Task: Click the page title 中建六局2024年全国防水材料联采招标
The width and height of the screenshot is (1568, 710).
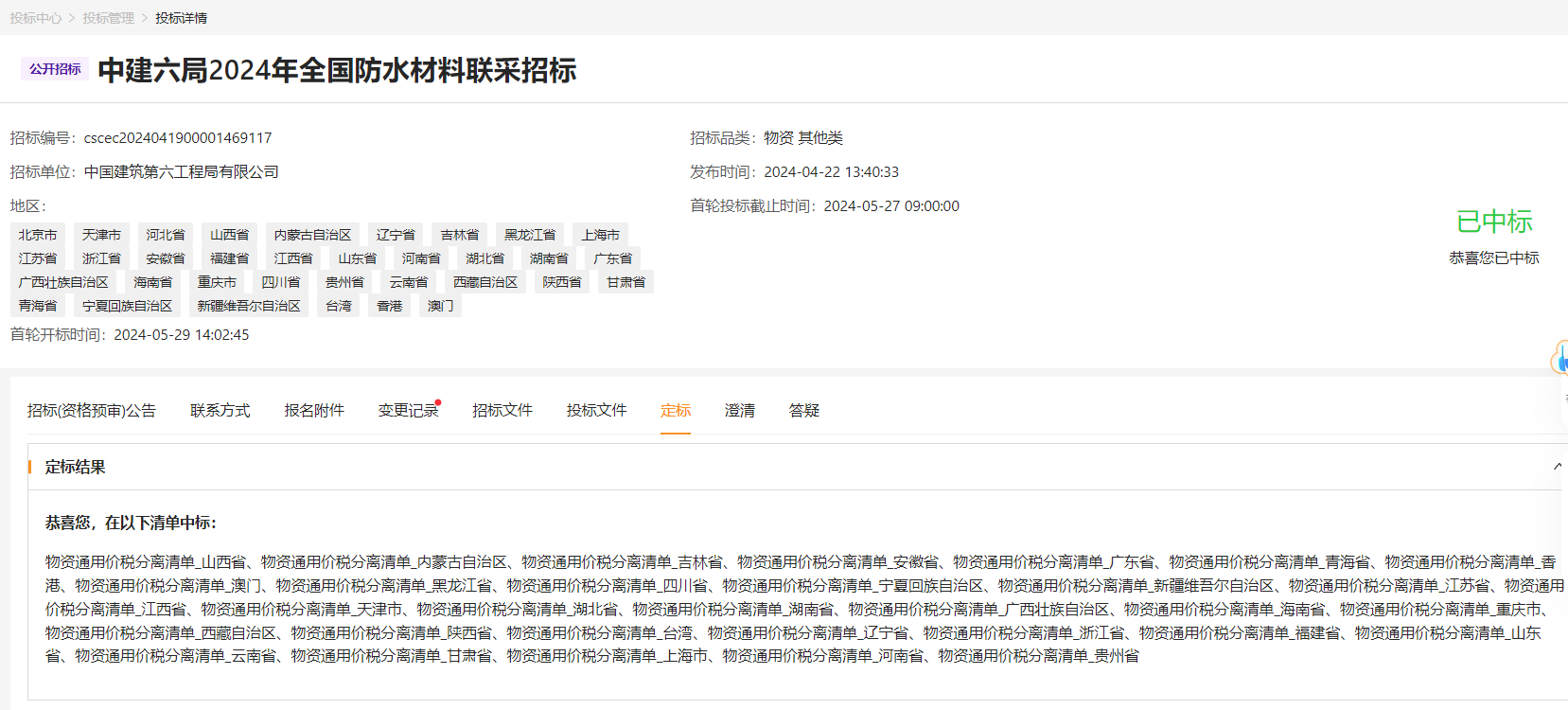Action: (x=337, y=70)
